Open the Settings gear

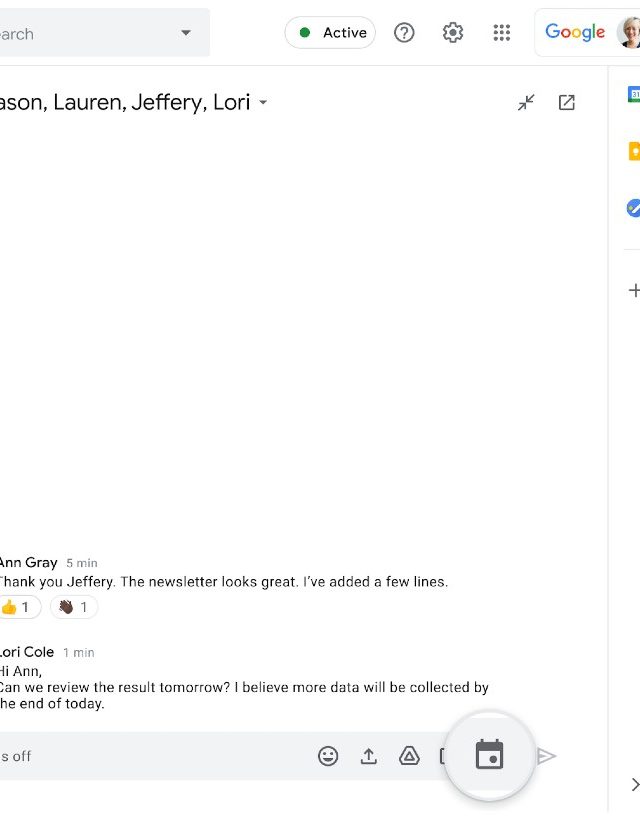453,33
